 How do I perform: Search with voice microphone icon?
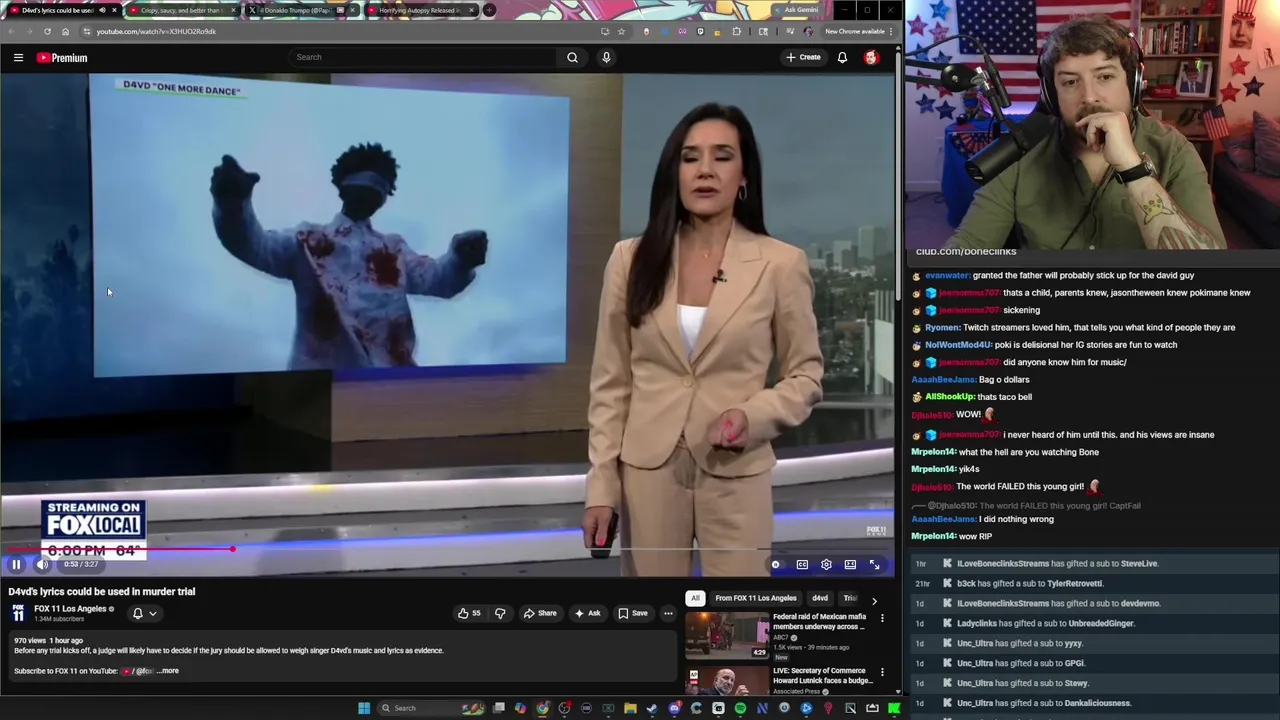point(606,57)
